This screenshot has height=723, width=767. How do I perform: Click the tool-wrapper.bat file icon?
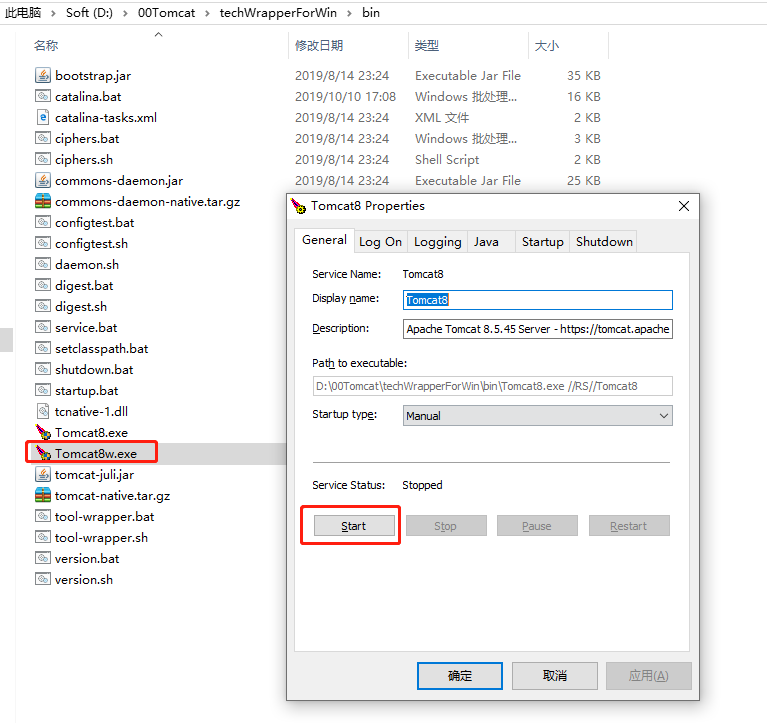point(43,517)
